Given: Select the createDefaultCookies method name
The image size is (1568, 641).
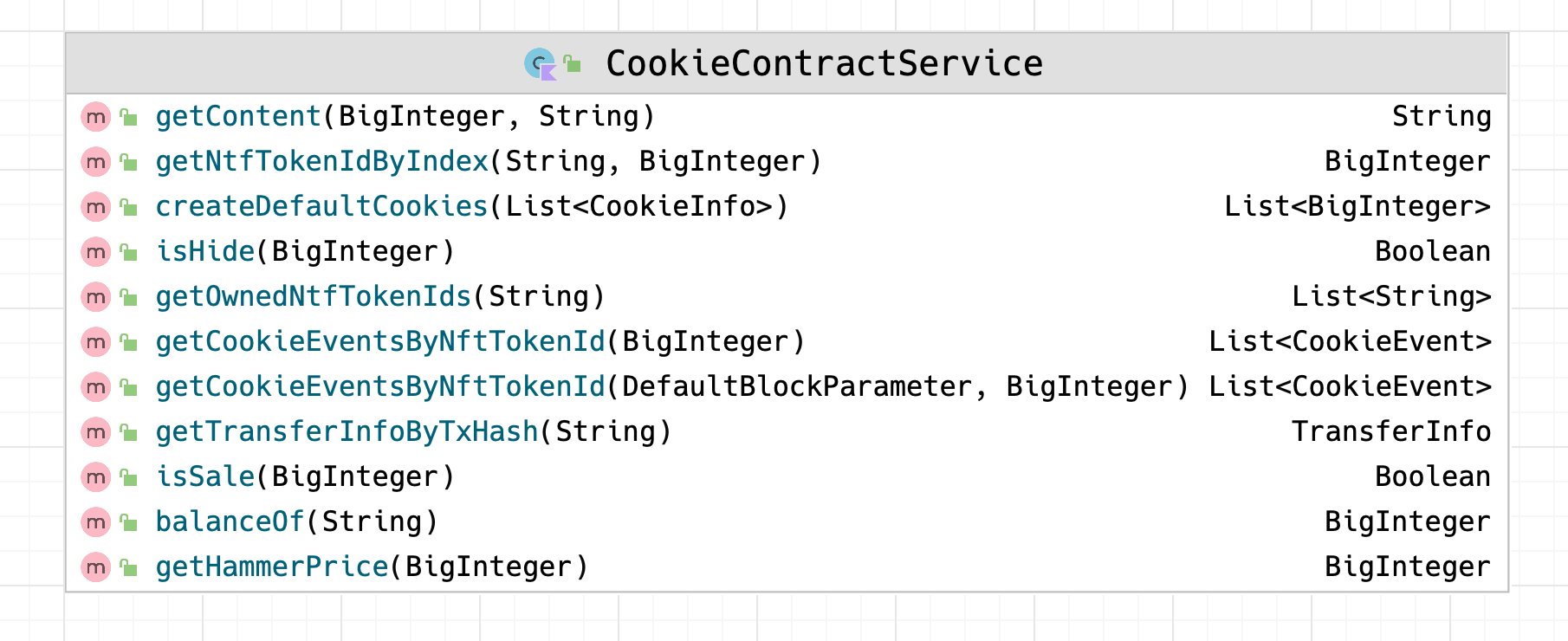Looking at the screenshot, I should (322, 206).
